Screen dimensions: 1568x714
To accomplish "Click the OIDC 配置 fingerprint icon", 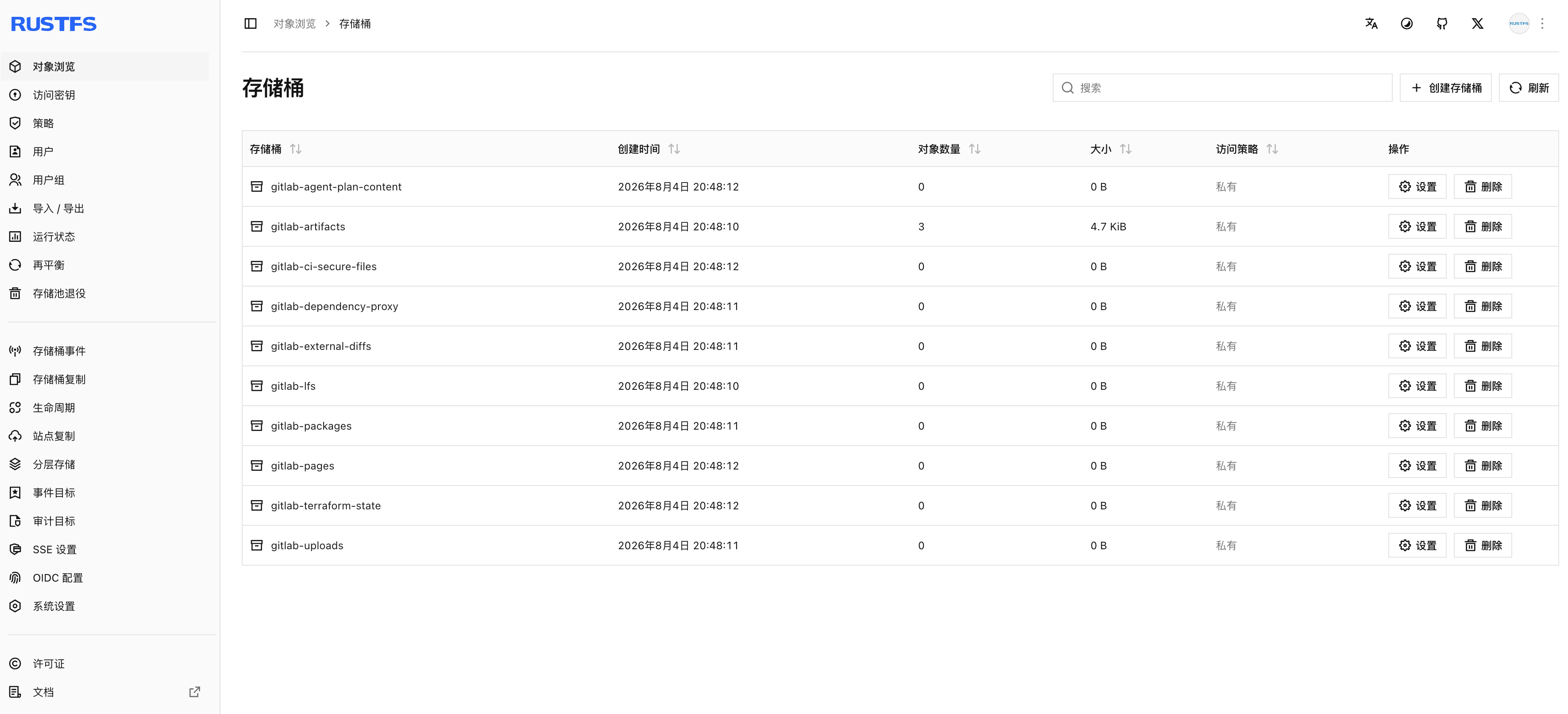I will [15, 578].
